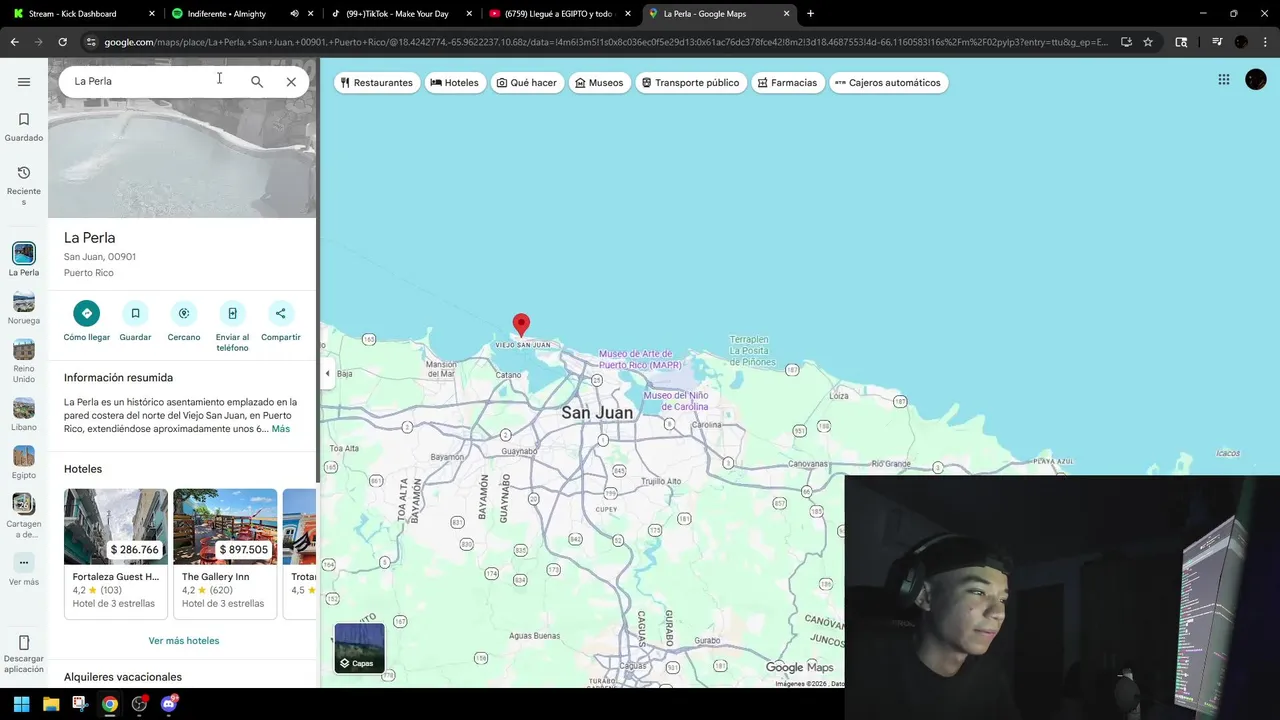Filter by Hoteles chip
This screenshot has width=1280, height=720.
(x=454, y=83)
